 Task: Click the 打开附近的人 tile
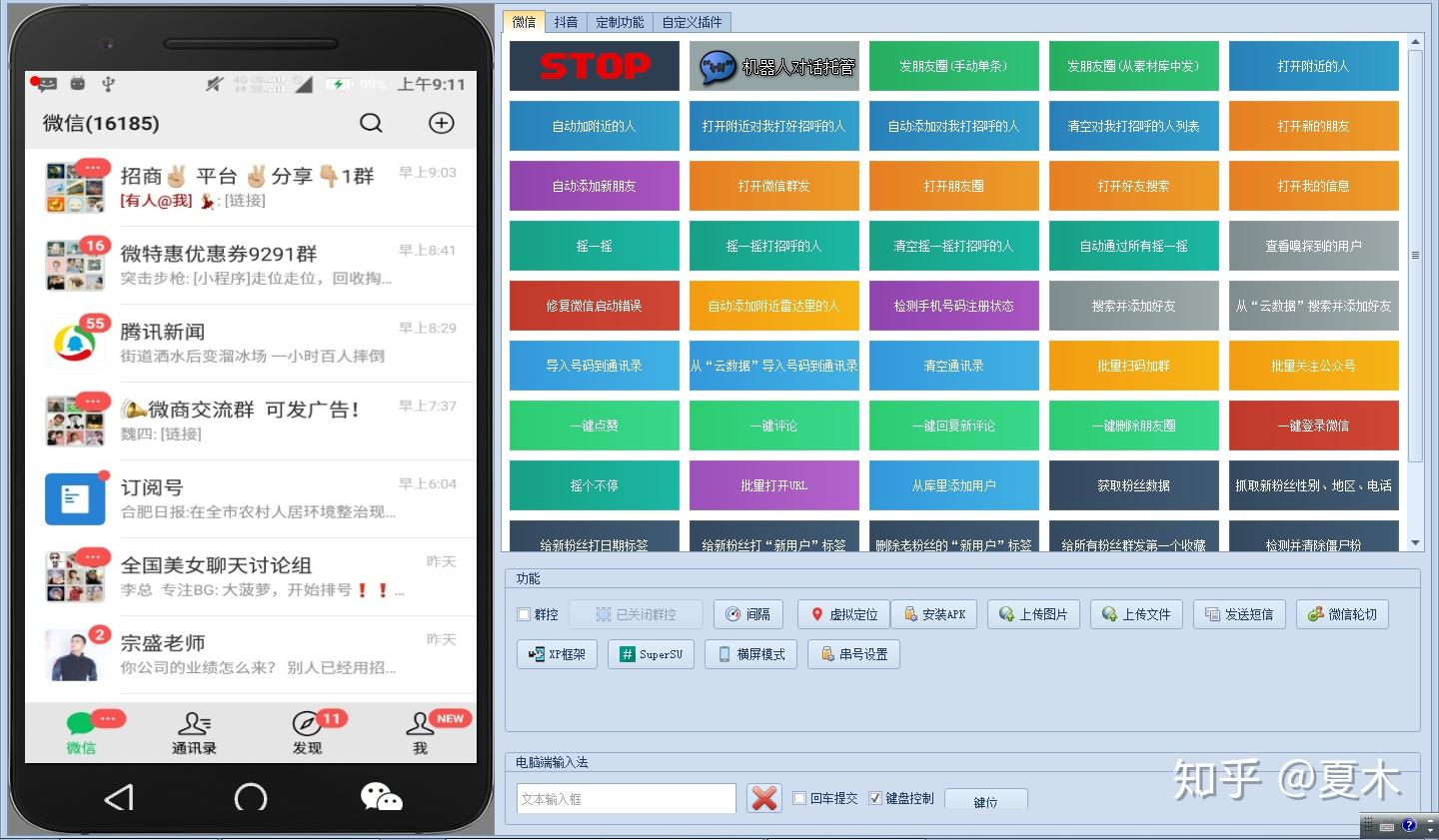[1314, 66]
